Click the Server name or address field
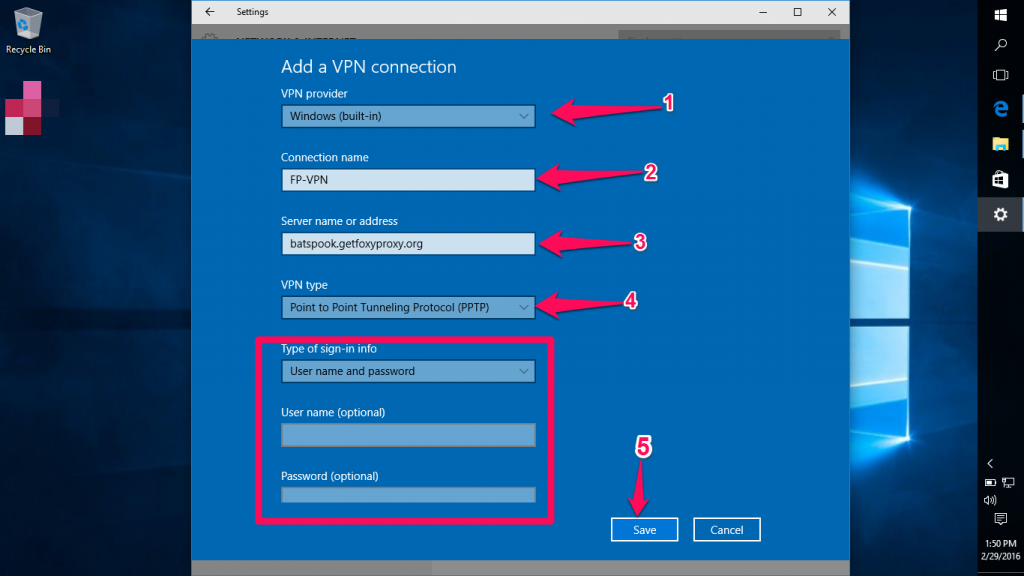 coord(408,243)
